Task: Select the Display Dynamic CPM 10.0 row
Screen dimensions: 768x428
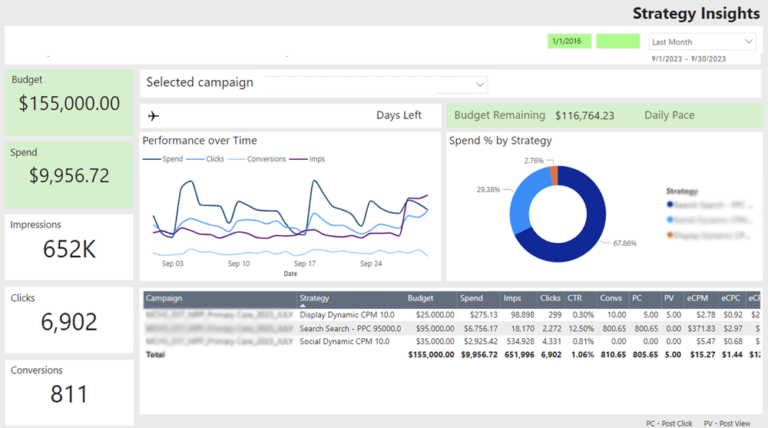Action: pos(452,315)
